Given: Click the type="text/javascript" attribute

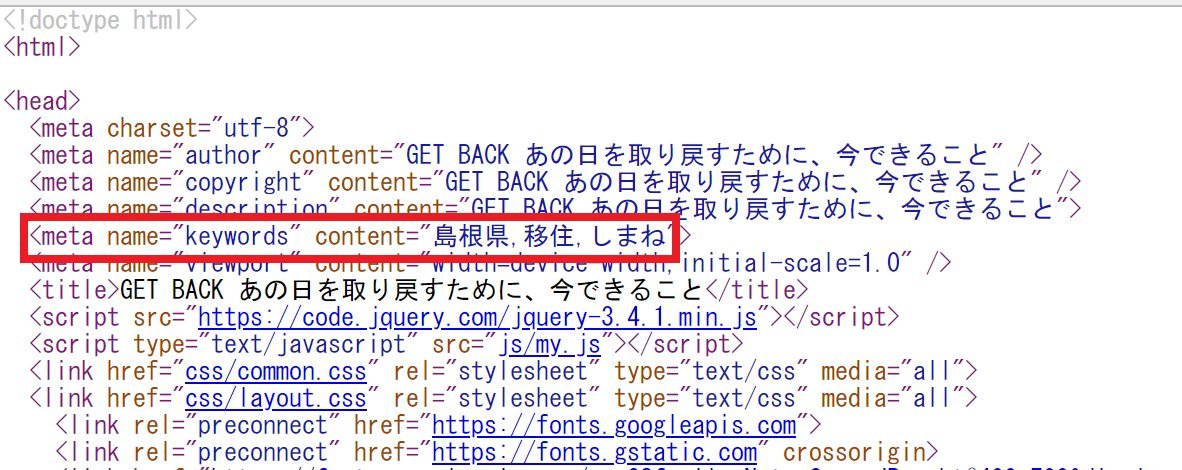Looking at the screenshot, I should [269, 345].
